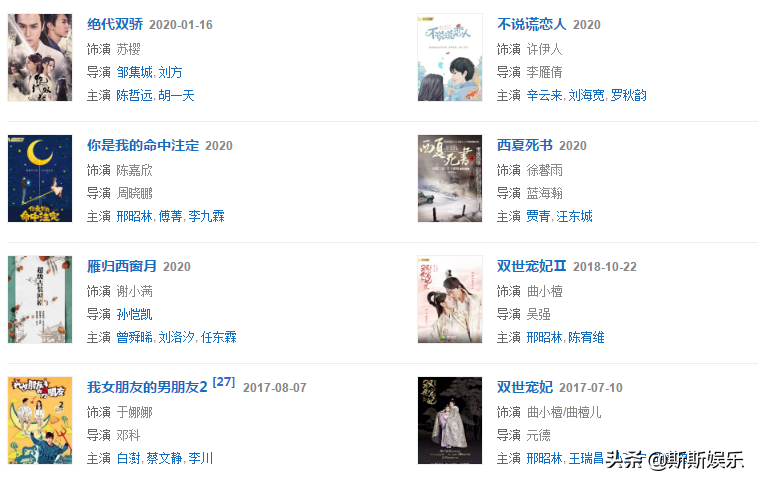Open the 双世宠妃II poster thumbnail

click(x=450, y=299)
